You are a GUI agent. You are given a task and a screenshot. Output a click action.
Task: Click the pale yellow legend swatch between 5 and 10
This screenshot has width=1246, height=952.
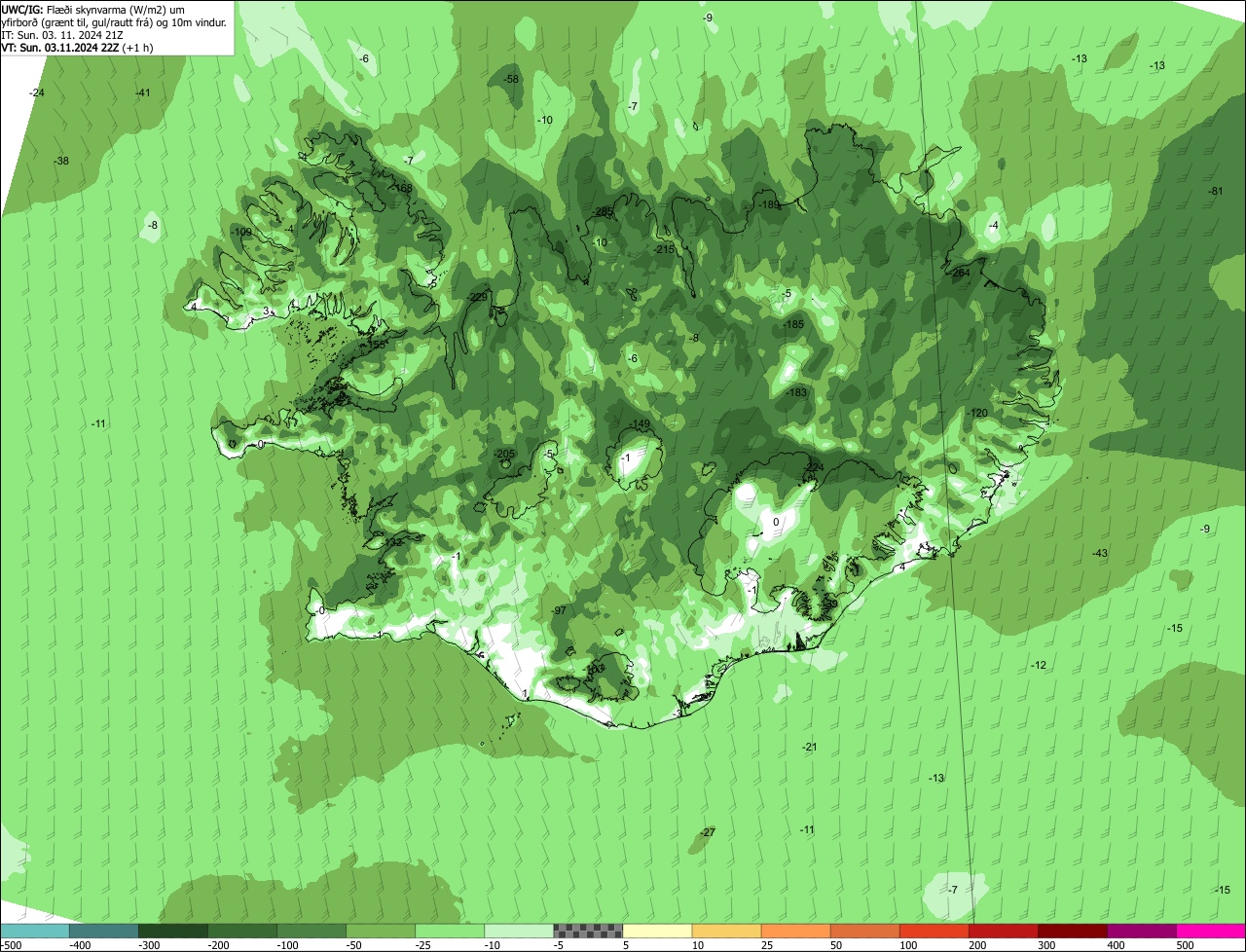[658, 931]
